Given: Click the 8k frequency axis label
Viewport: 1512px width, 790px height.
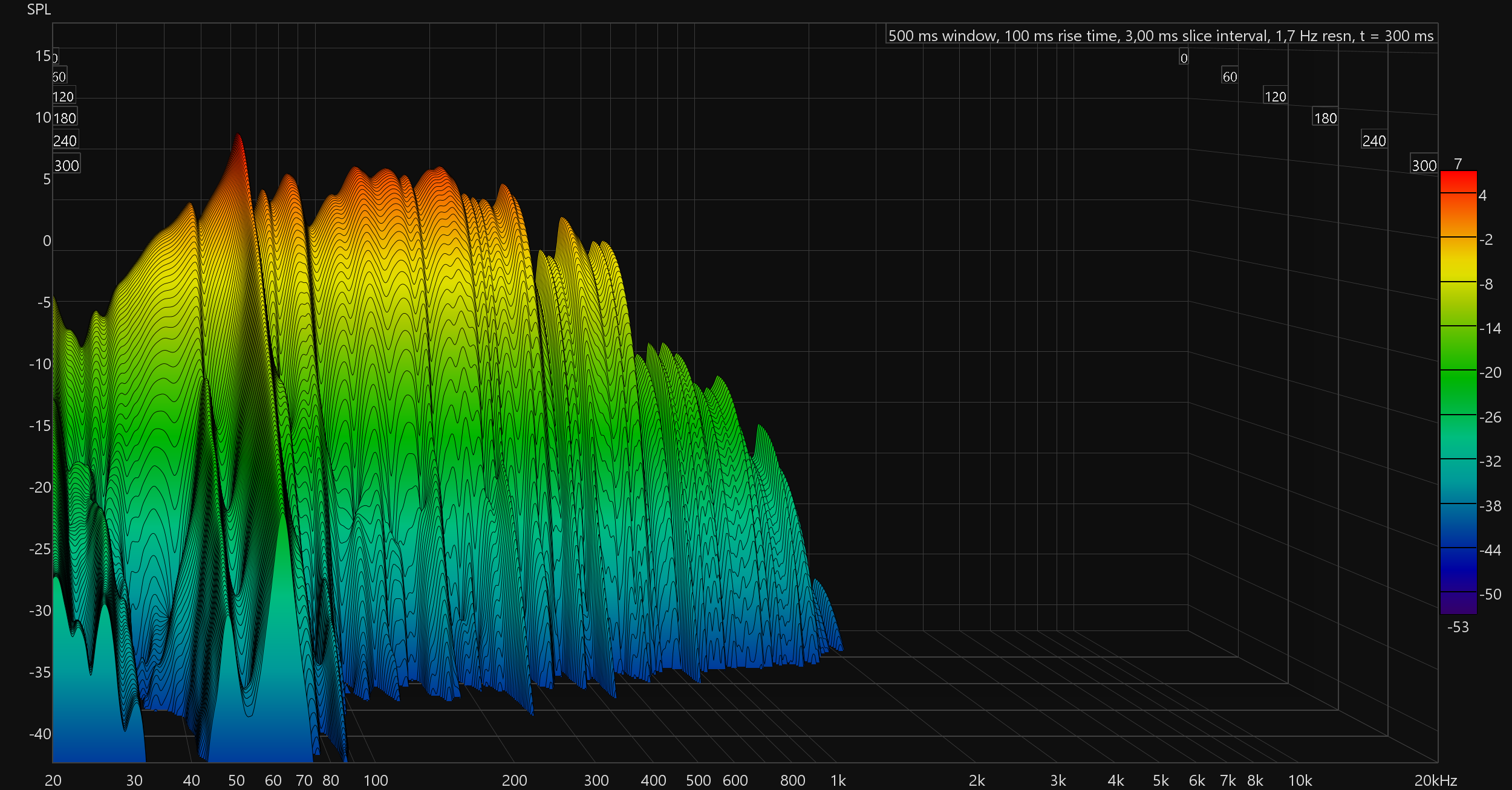Looking at the screenshot, I should click(1256, 780).
